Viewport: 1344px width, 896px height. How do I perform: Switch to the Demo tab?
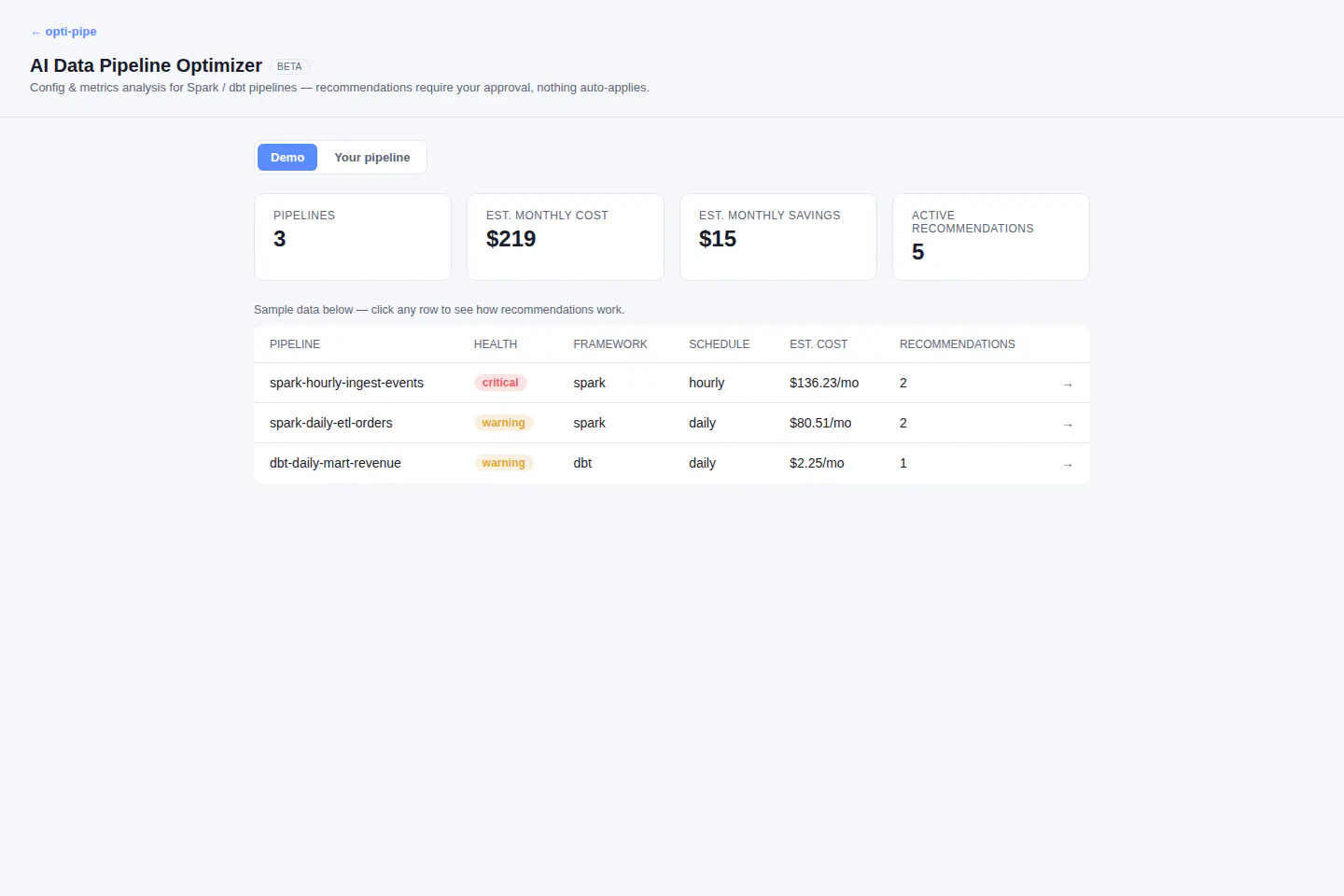tap(287, 158)
